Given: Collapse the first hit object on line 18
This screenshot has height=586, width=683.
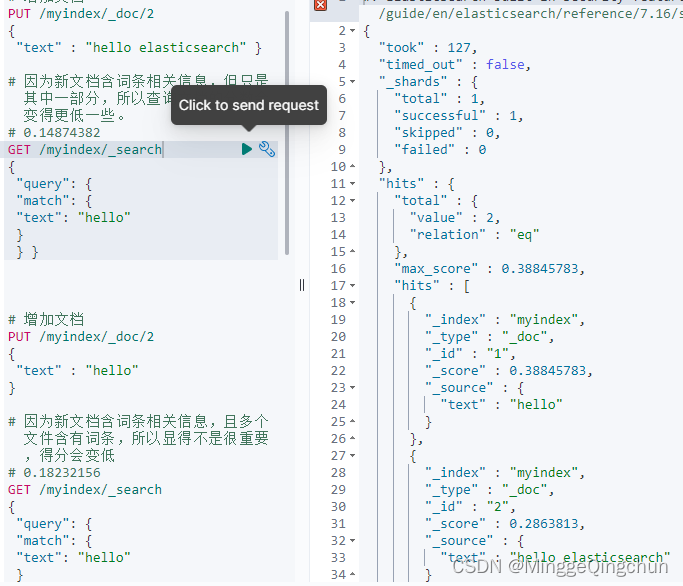Looking at the screenshot, I should click(x=352, y=303).
